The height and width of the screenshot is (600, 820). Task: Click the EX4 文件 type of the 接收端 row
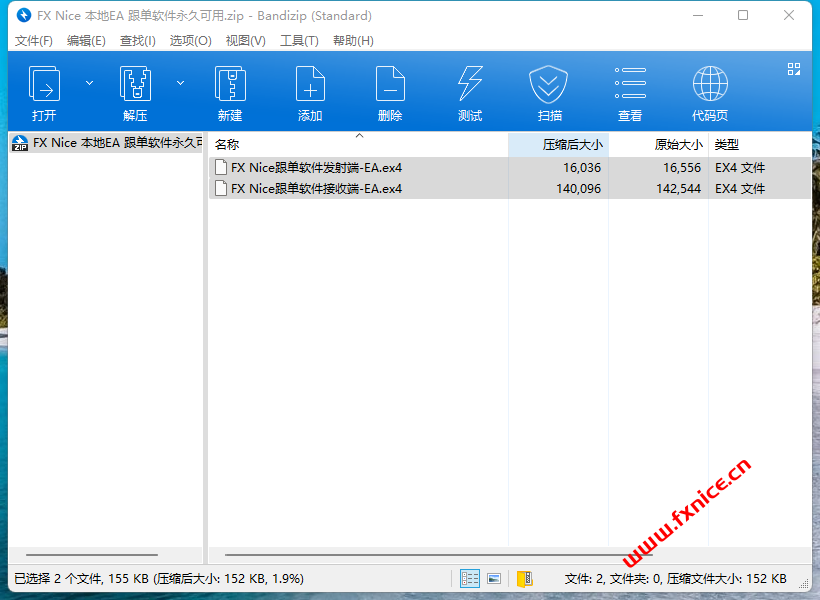740,188
